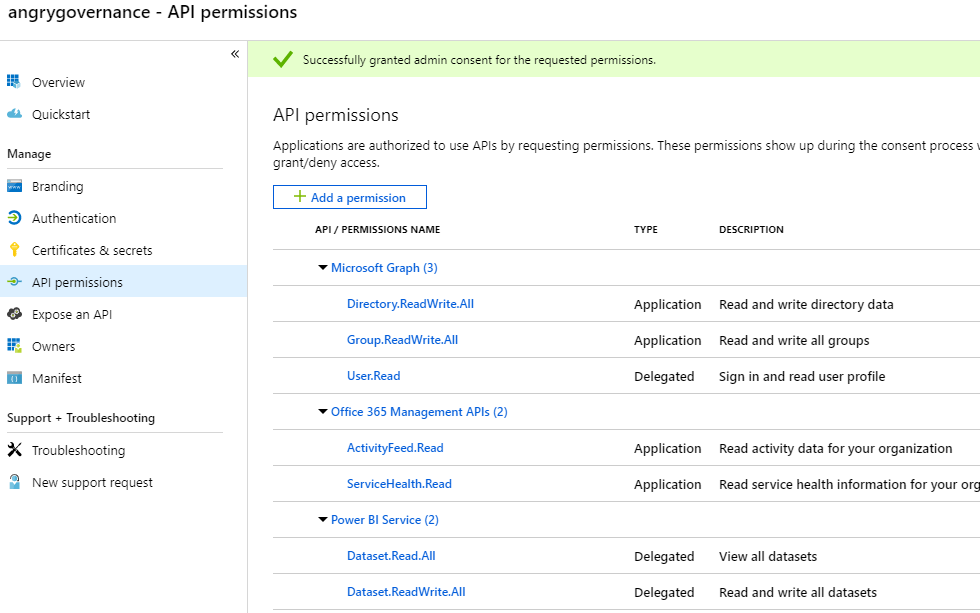This screenshot has width=980, height=613.
Task: Click the Manifest icon
Action: point(14,378)
